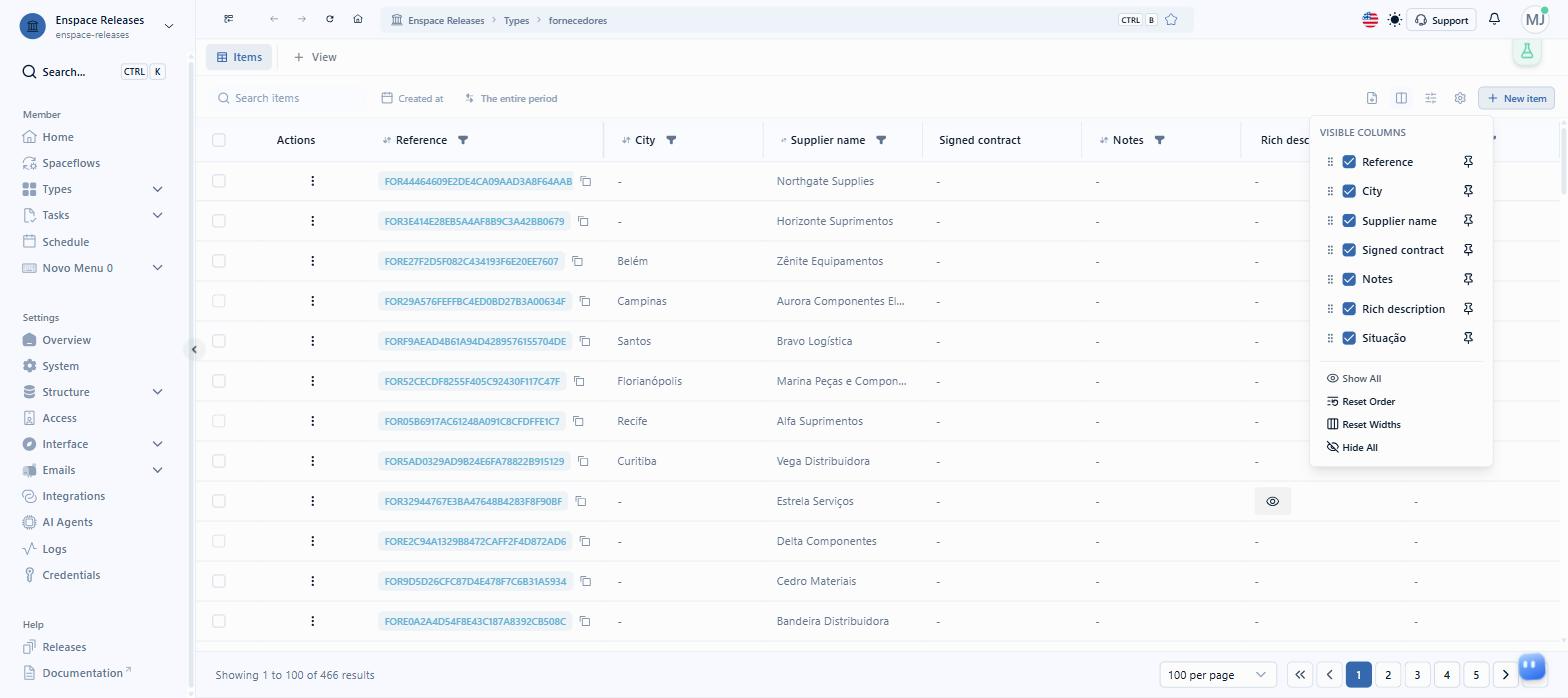The image size is (1568, 698).
Task: Pin the Rich description column
Action: [1468, 309]
